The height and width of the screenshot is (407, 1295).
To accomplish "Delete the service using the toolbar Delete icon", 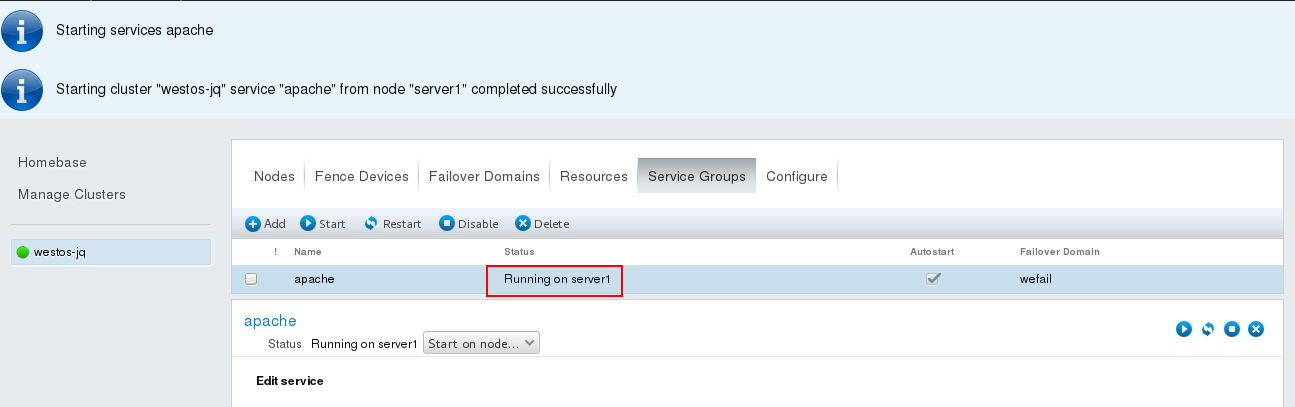I will click(522, 224).
